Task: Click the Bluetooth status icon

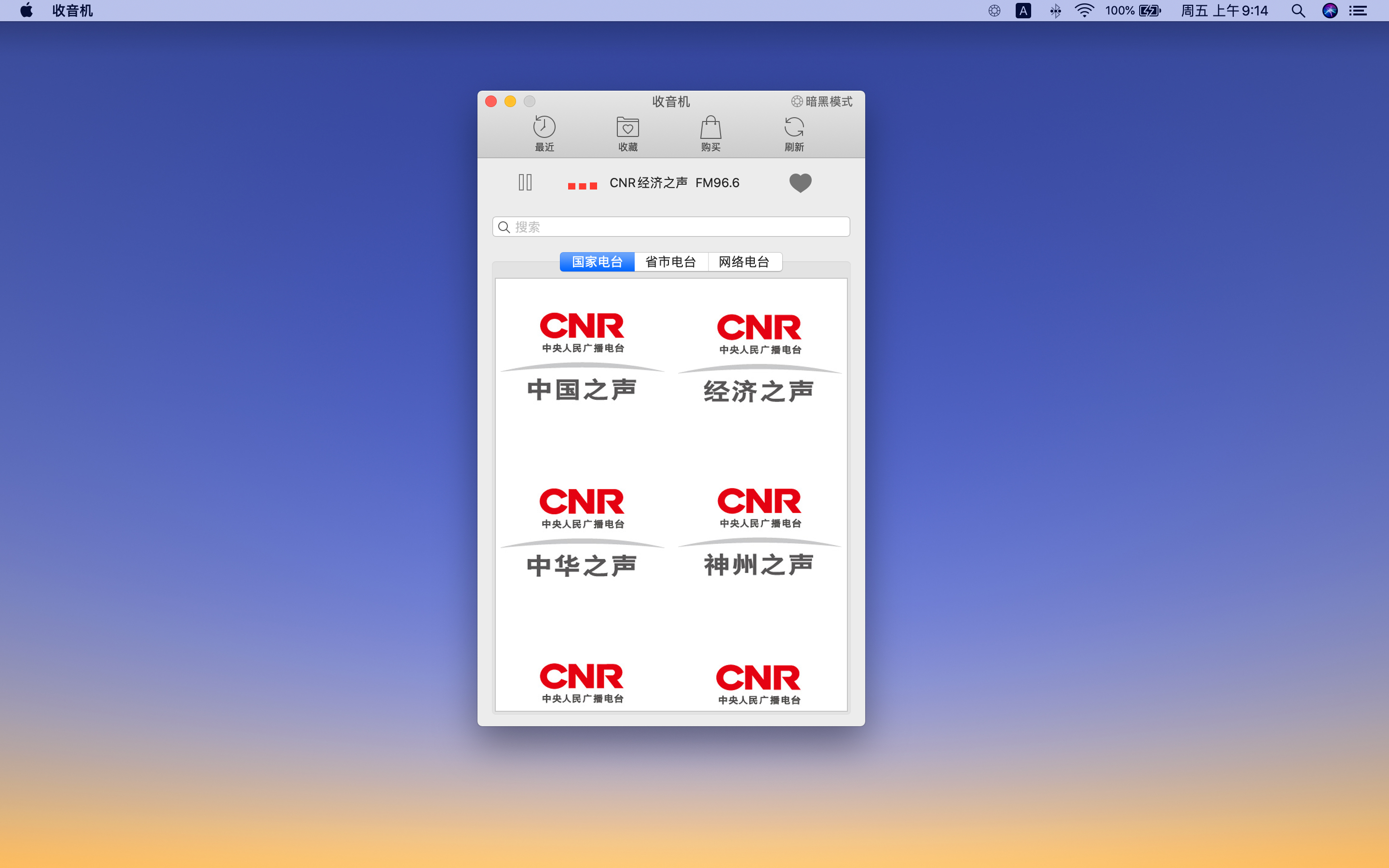Action: tap(1055, 10)
